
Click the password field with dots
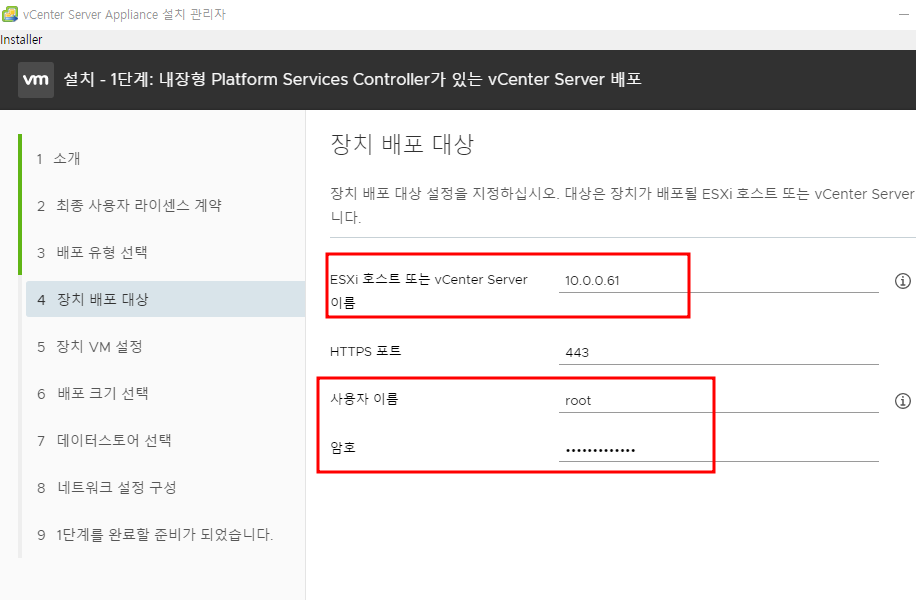coord(719,449)
